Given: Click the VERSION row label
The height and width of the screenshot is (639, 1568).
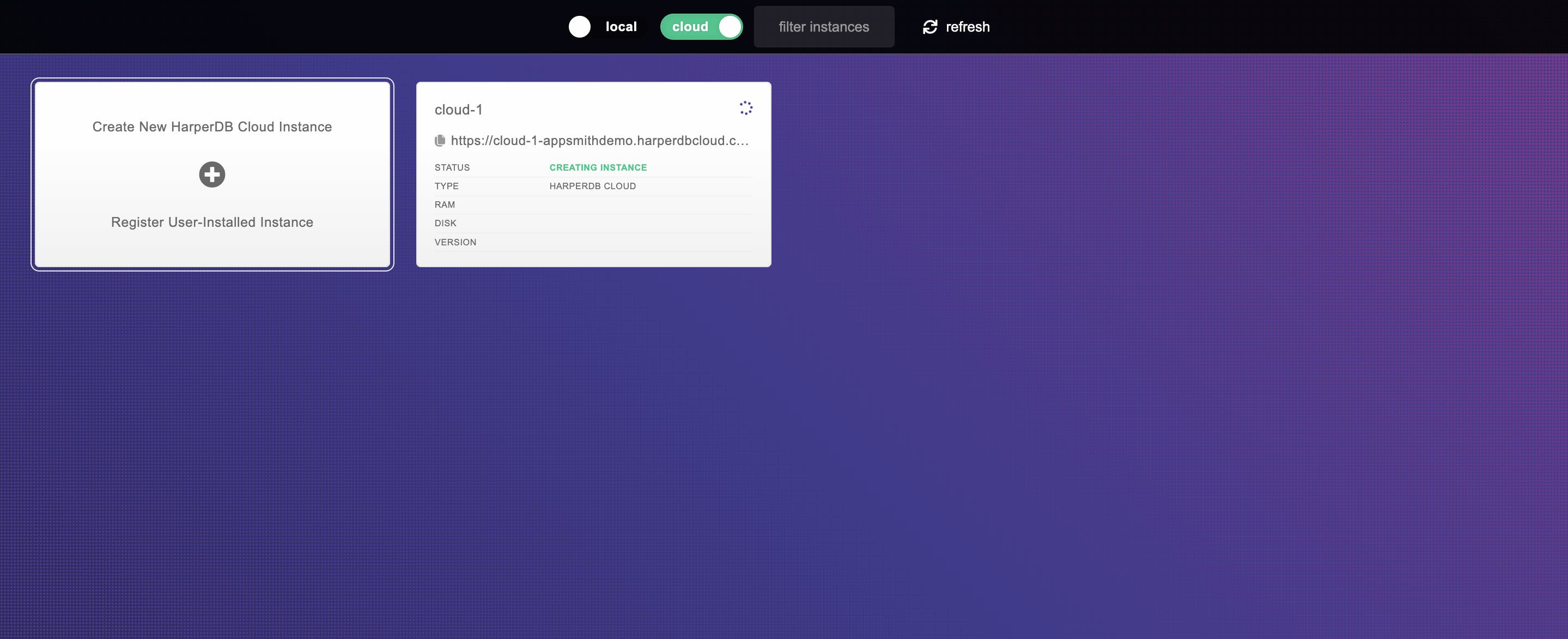Looking at the screenshot, I should 455,243.
